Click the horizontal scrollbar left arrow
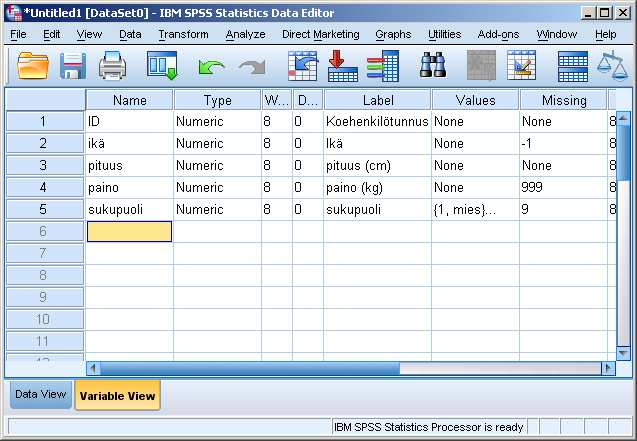This screenshot has width=637, height=441. 93,369
